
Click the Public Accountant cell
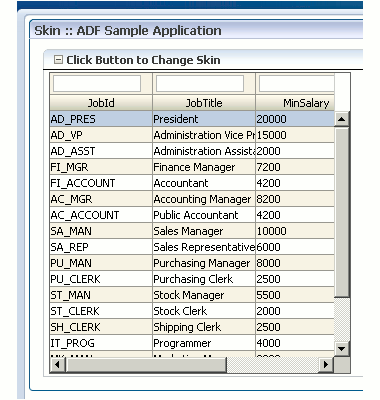204,215
